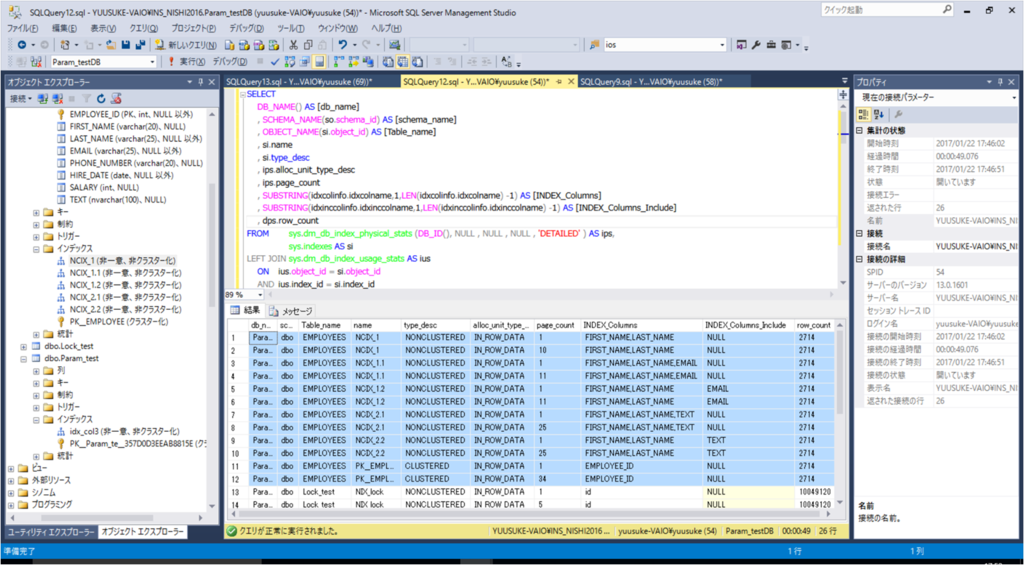Click the editor window split handle icon
The image size is (1024, 565).
(x=842, y=95)
